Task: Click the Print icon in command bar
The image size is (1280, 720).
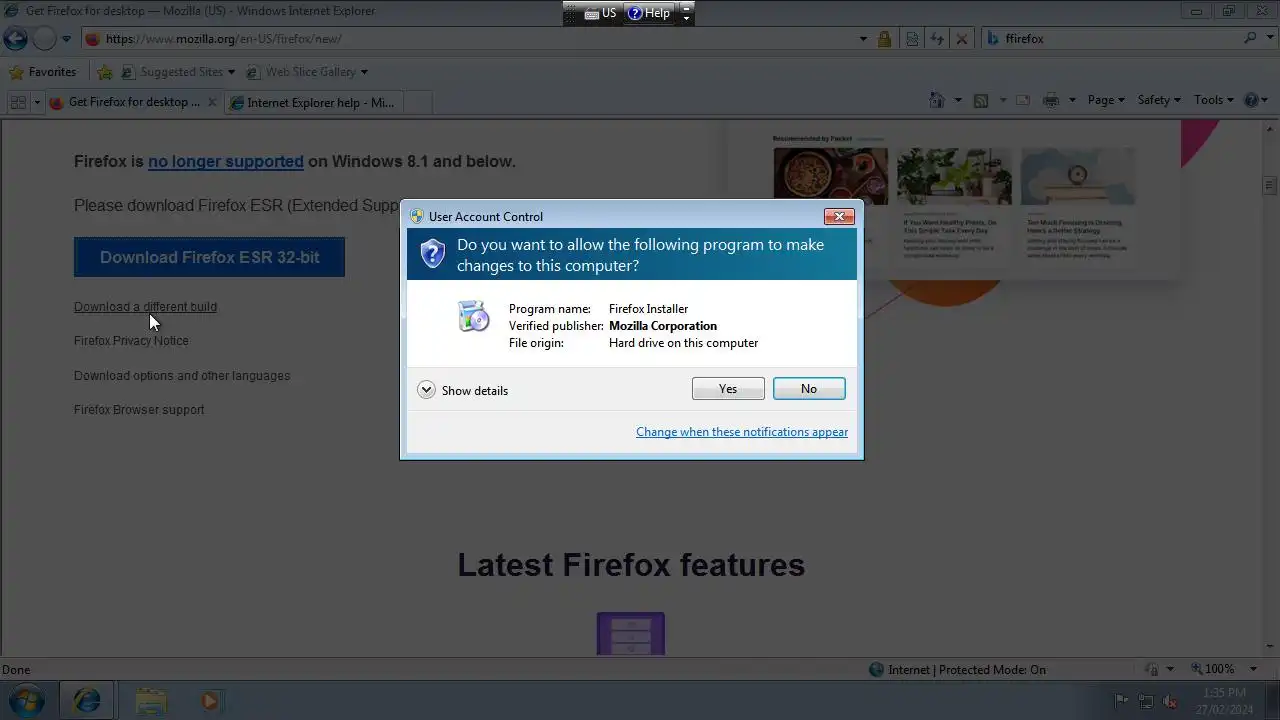Action: click(x=1051, y=100)
